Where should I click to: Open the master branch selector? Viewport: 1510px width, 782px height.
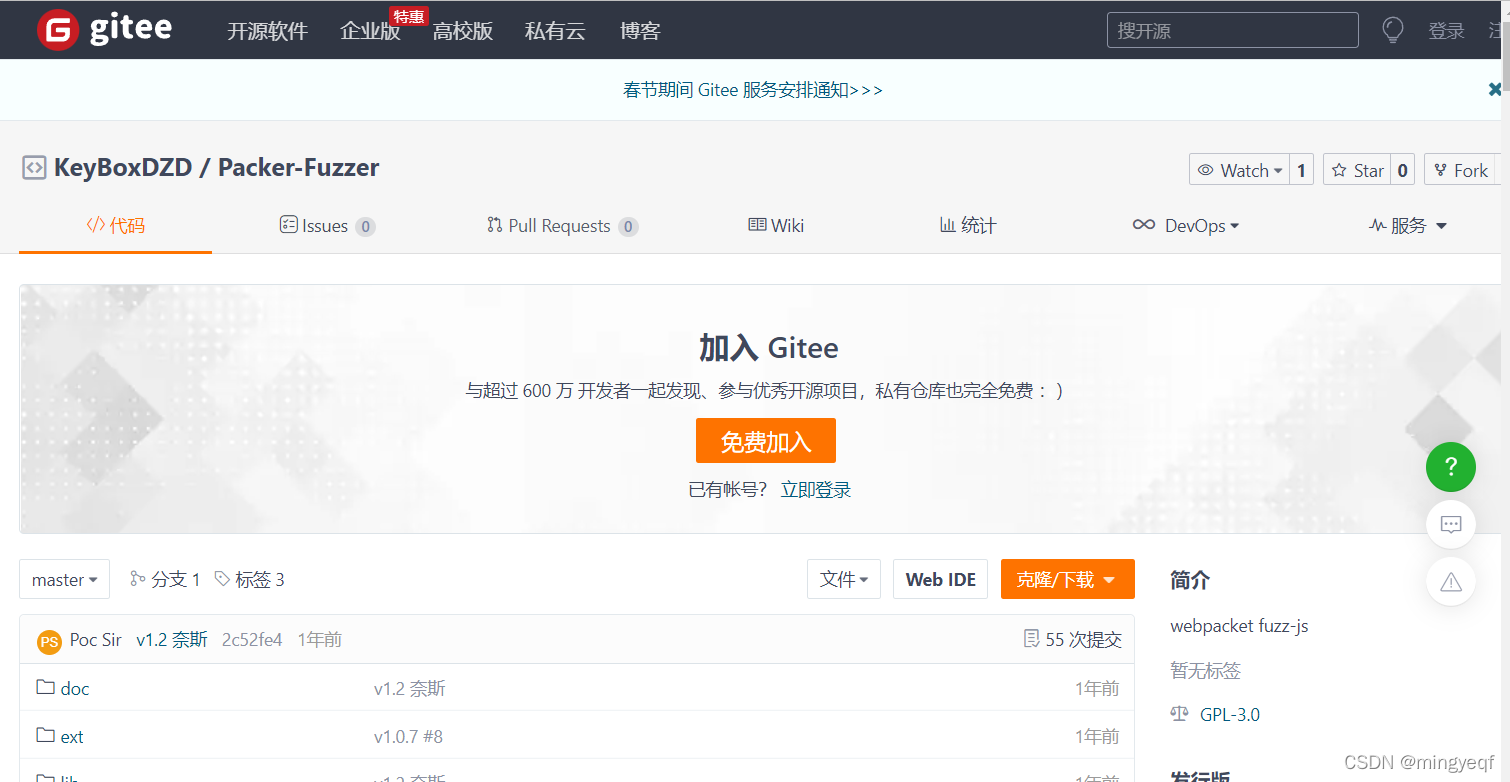(64, 579)
